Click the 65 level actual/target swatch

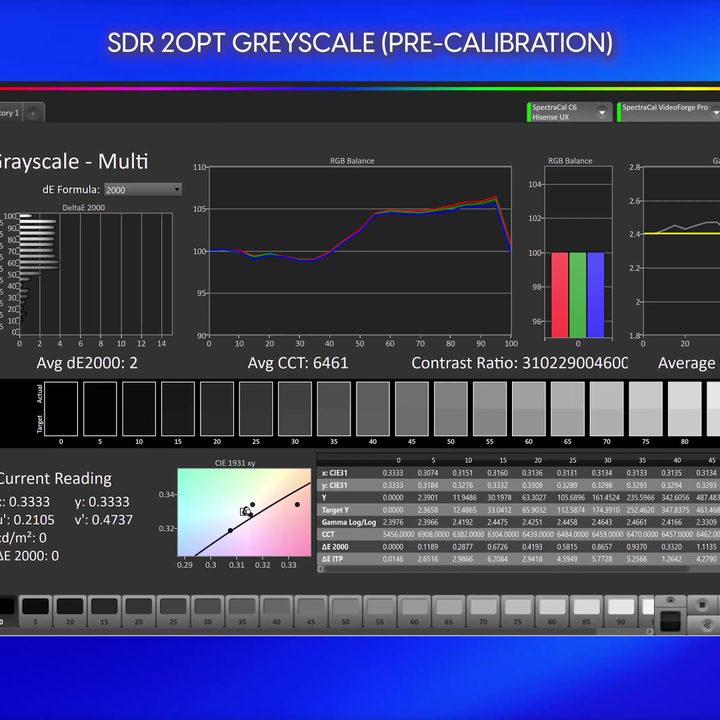tap(568, 409)
